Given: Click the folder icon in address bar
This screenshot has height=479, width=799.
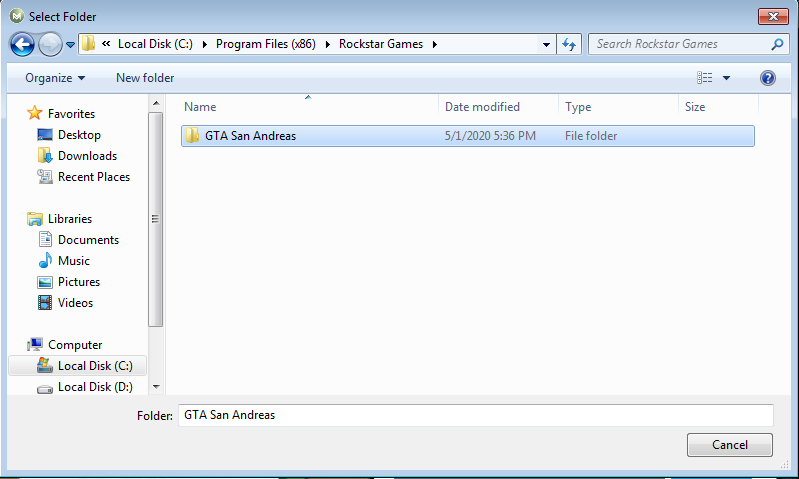Looking at the screenshot, I should [x=89, y=44].
